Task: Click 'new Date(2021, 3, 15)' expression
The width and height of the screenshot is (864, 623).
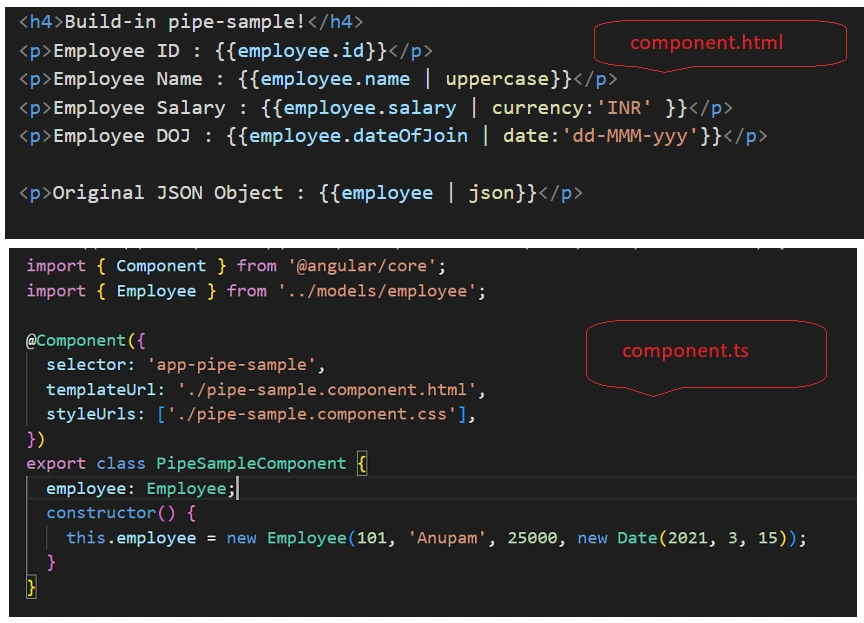Action: tap(682, 538)
